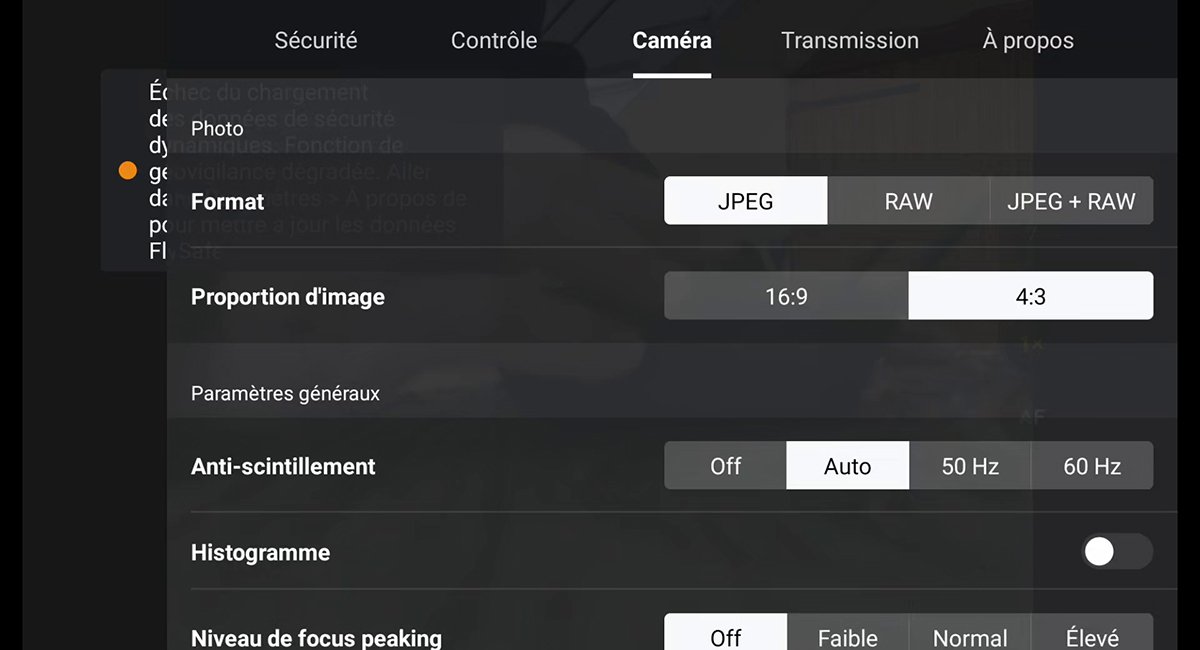Open the Transmission tab
This screenshot has width=1200, height=650.
tap(850, 41)
